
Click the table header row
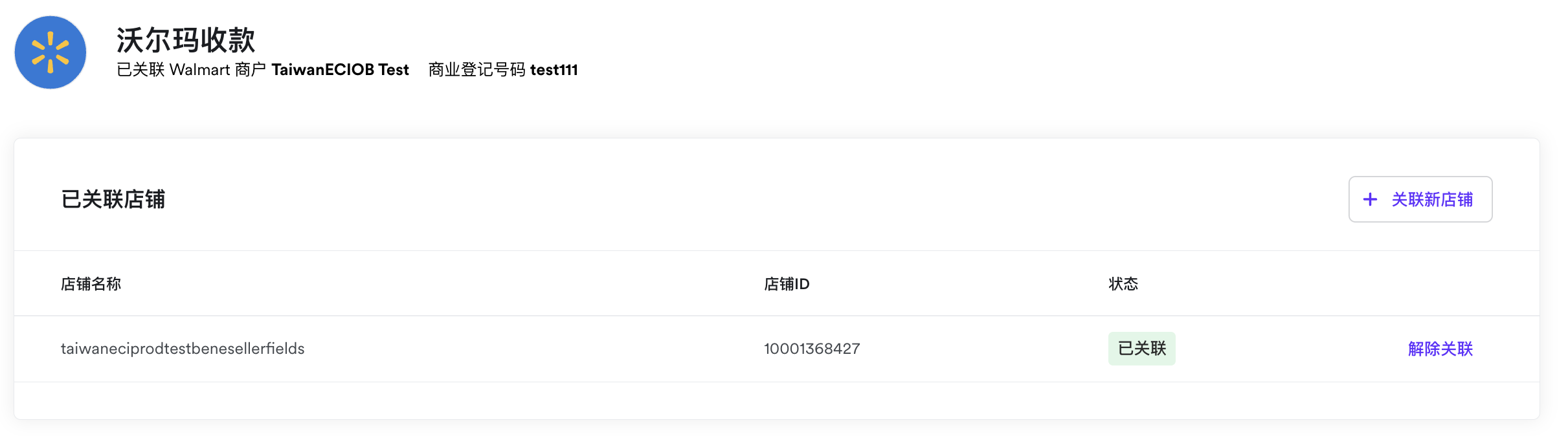777,283
